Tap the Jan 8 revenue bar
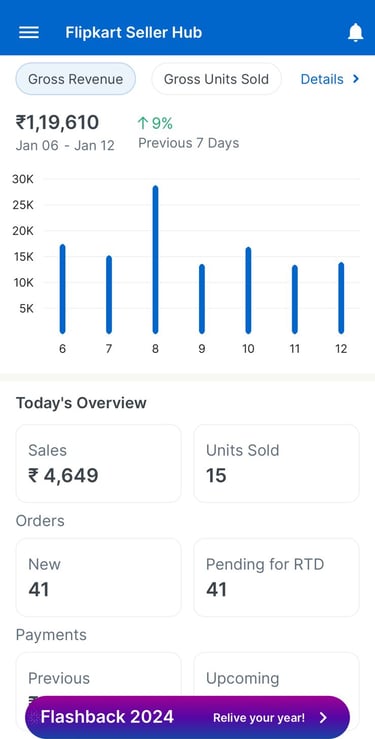The height and width of the screenshot is (739, 375). [155, 260]
